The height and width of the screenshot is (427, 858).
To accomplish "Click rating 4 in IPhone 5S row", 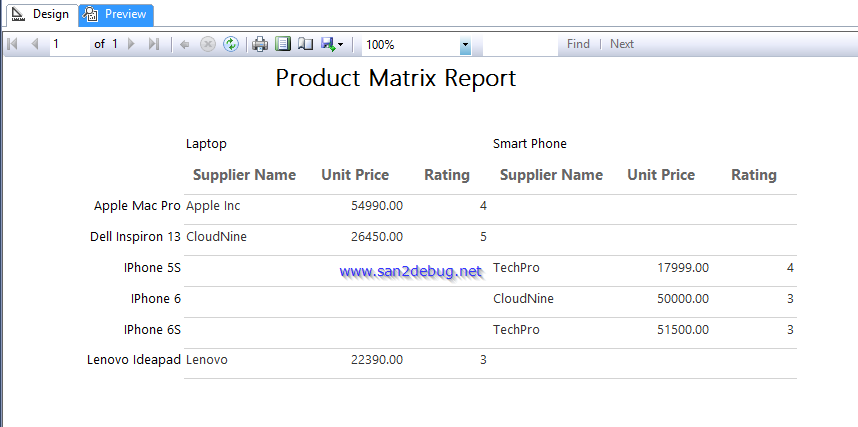I will (790, 268).
